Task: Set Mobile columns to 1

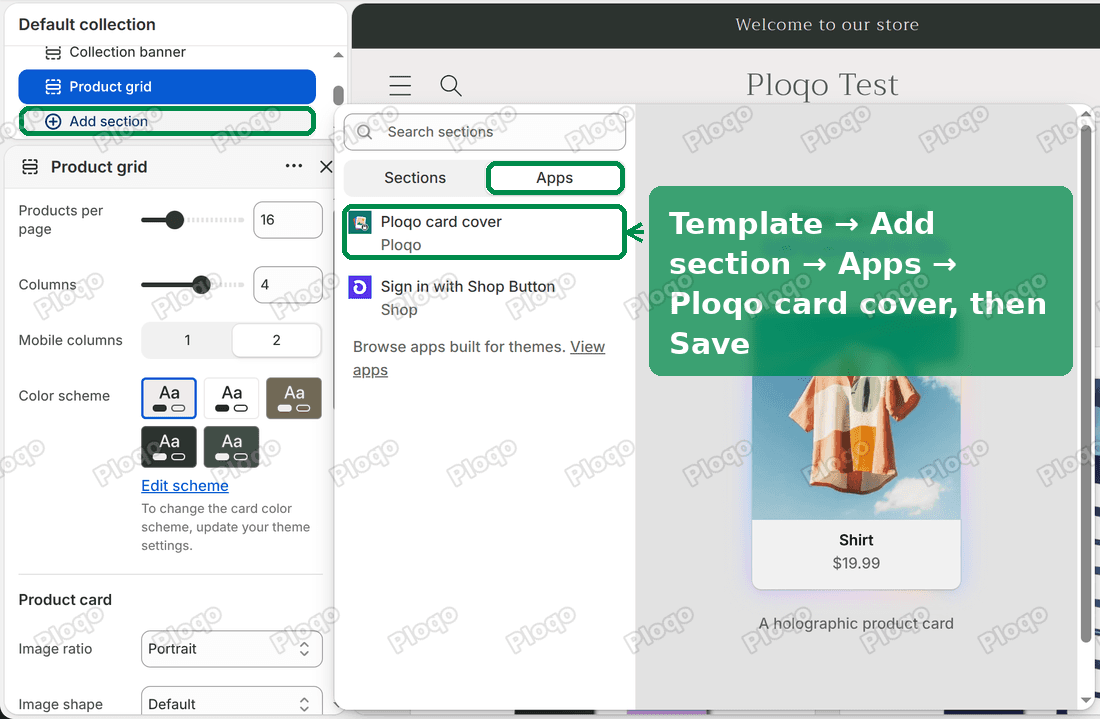Action: tap(187, 340)
